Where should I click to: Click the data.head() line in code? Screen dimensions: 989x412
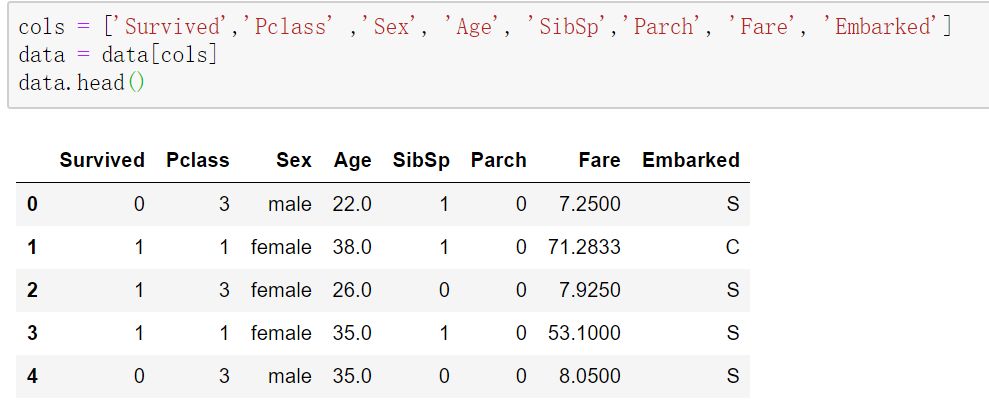82,82
